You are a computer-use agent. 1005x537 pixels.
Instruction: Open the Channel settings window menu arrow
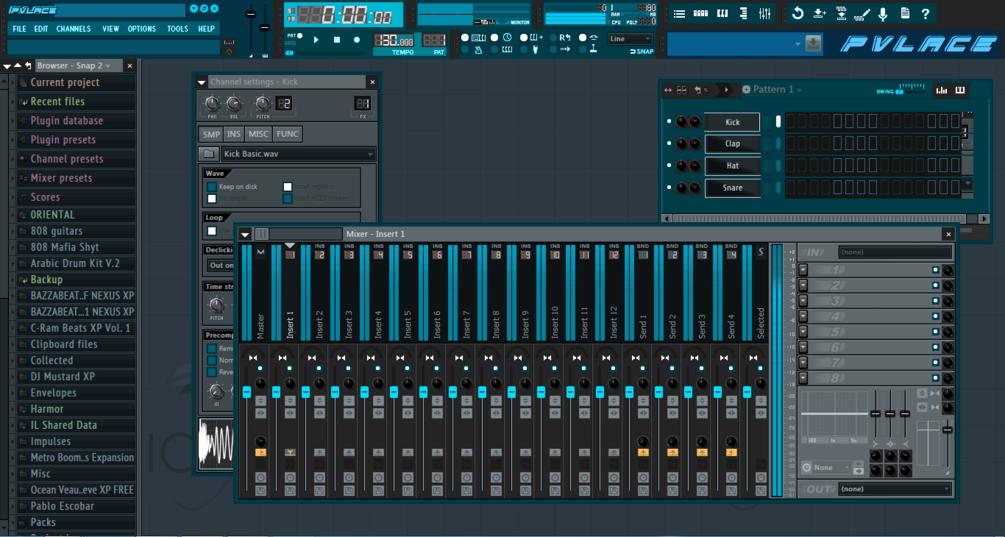pos(201,82)
